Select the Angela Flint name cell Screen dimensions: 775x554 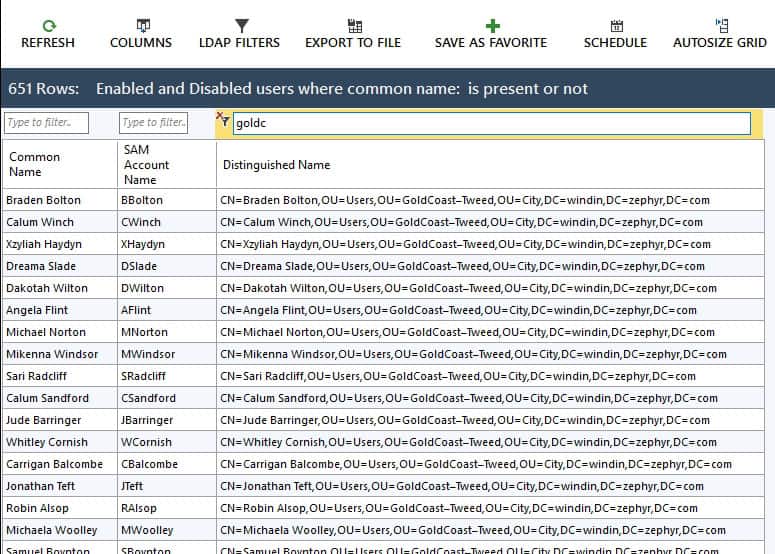pyautogui.click(x=60, y=310)
